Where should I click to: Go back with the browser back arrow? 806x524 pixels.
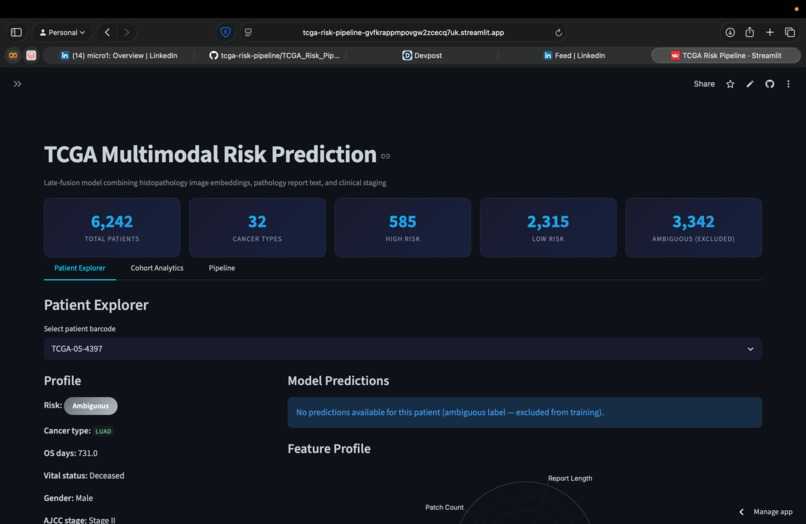coord(107,32)
